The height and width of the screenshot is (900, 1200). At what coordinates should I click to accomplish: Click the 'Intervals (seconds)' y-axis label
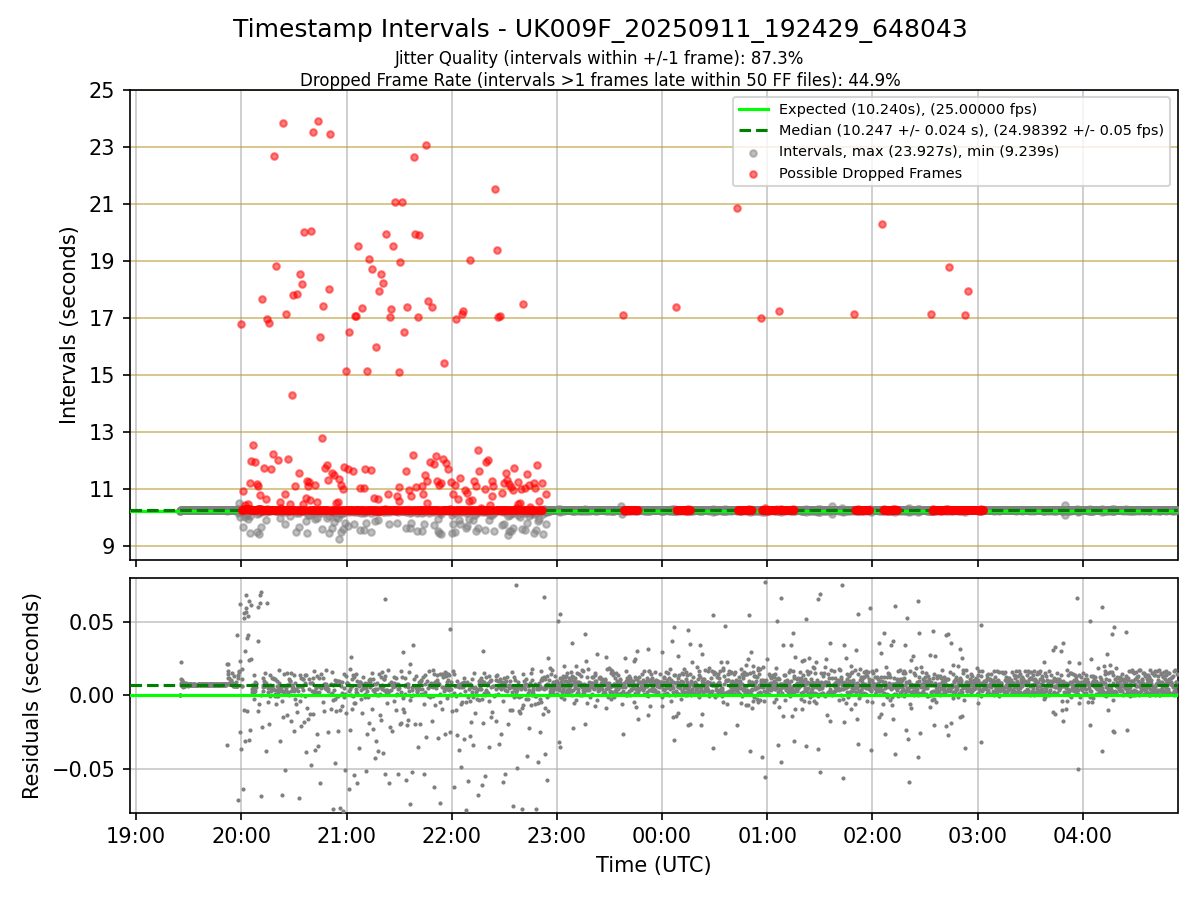coord(68,325)
